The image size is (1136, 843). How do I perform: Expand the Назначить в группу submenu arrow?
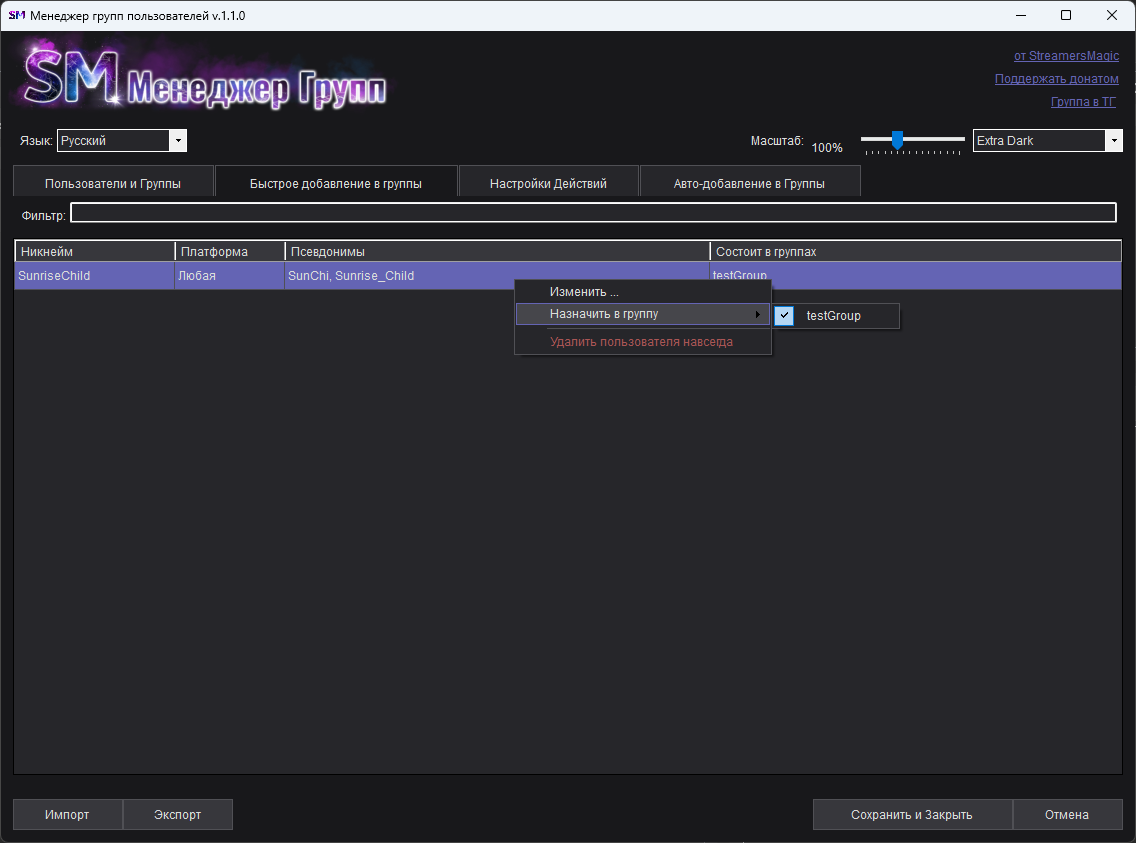(x=757, y=314)
